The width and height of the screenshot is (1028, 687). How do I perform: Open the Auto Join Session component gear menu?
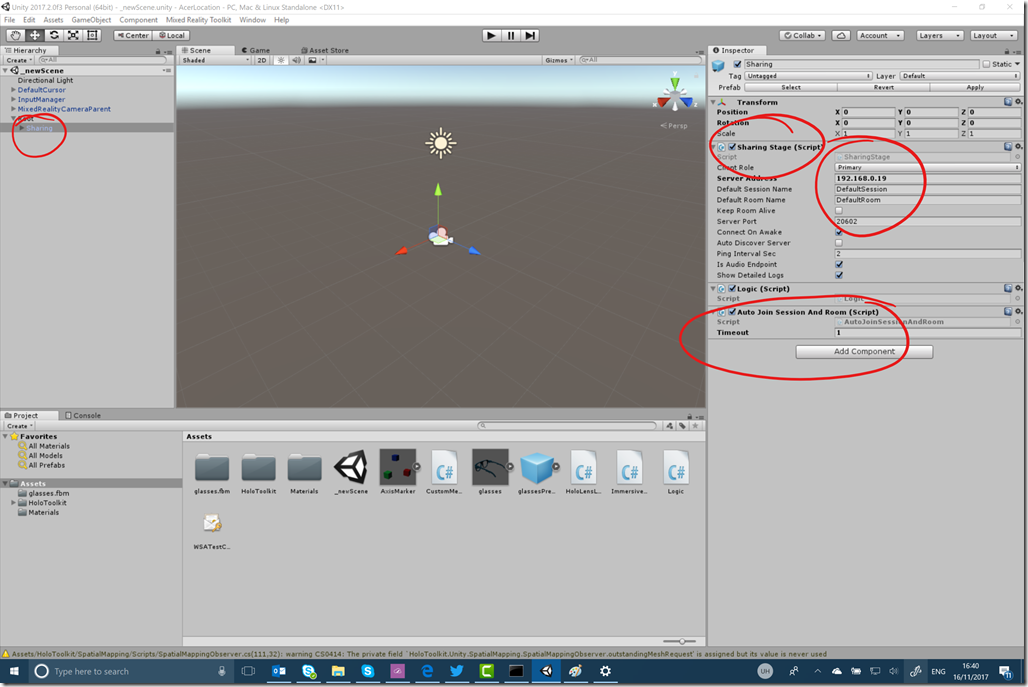click(x=1019, y=312)
